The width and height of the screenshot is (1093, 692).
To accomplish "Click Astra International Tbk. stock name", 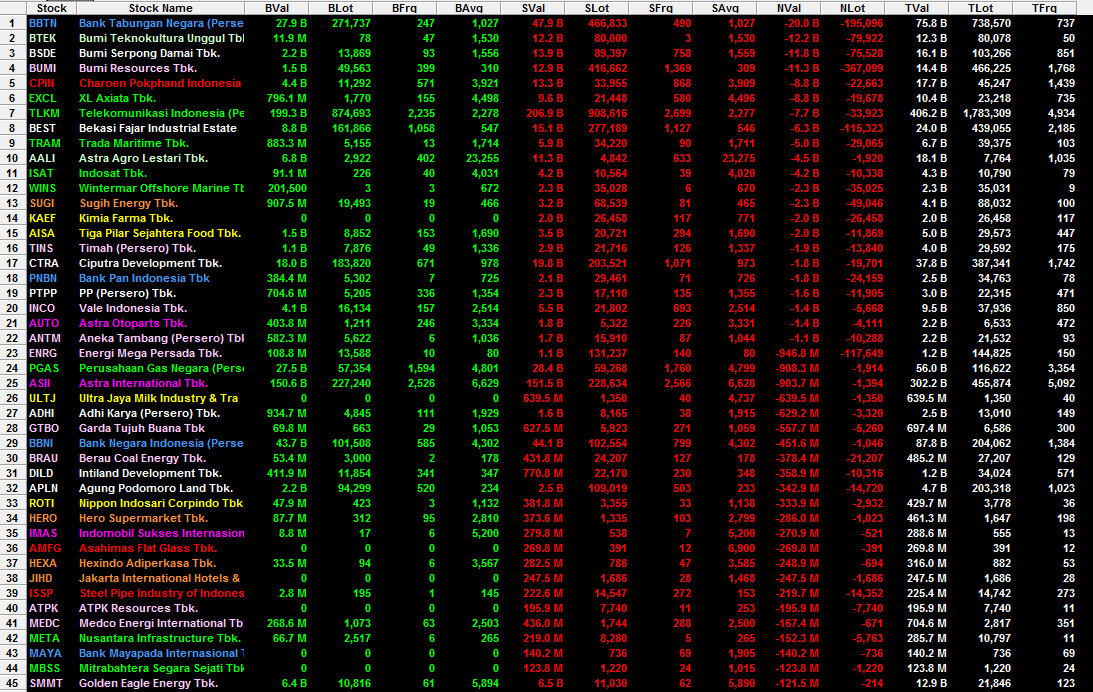I will pyautogui.click(x=144, y=383).
